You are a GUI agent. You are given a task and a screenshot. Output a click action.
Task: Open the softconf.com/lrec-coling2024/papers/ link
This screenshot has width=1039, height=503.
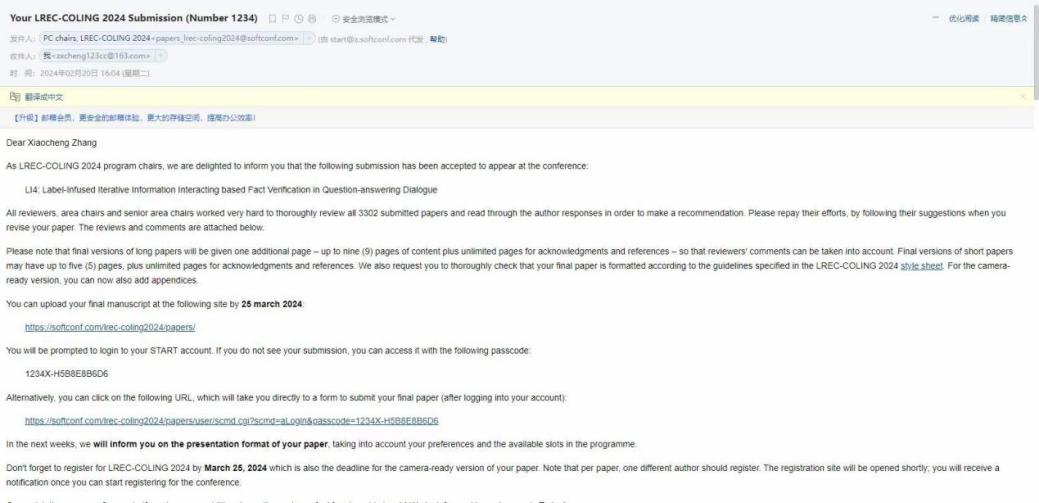(110, 327)
